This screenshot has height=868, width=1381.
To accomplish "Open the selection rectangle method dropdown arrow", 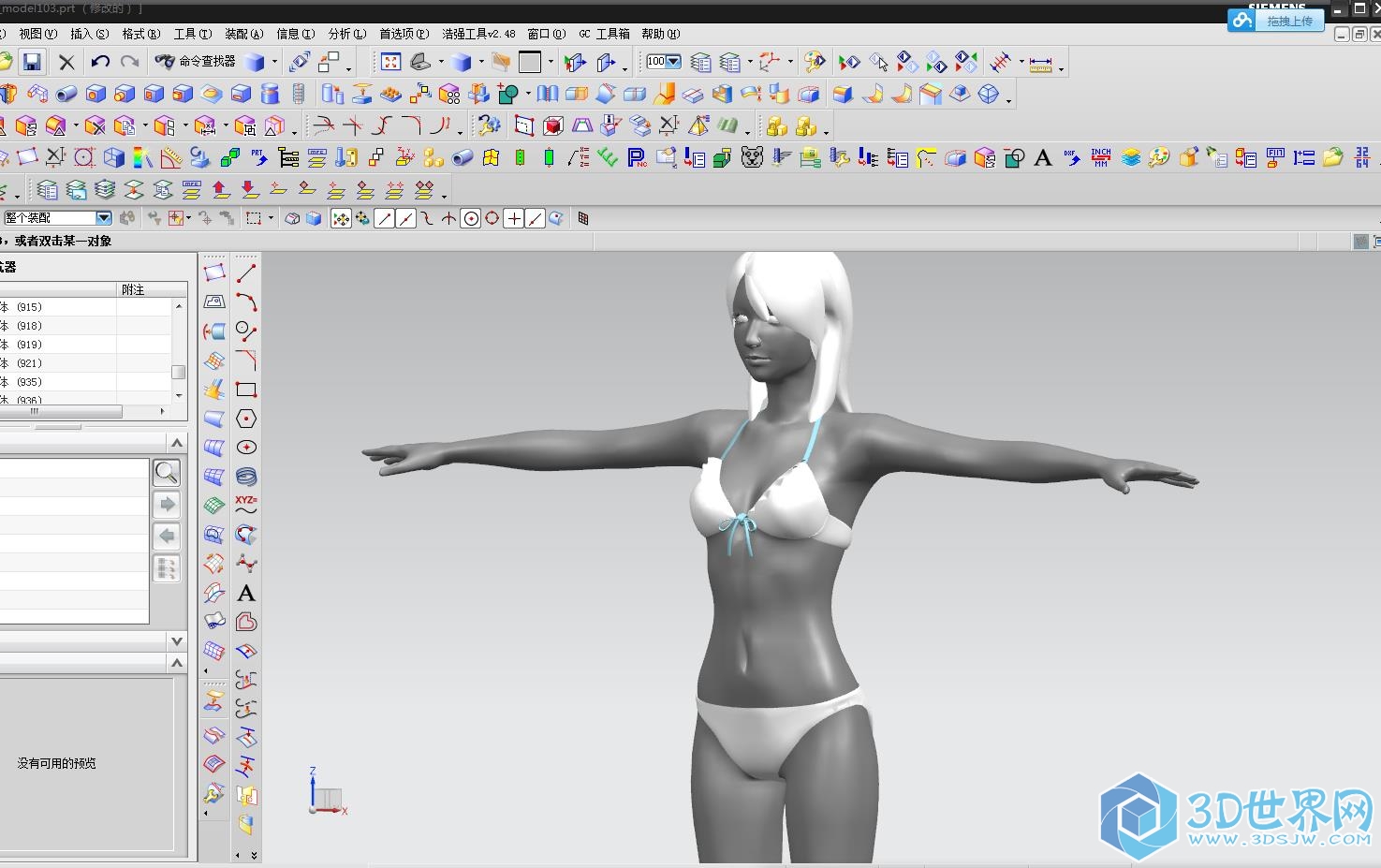I will (272, 218).
